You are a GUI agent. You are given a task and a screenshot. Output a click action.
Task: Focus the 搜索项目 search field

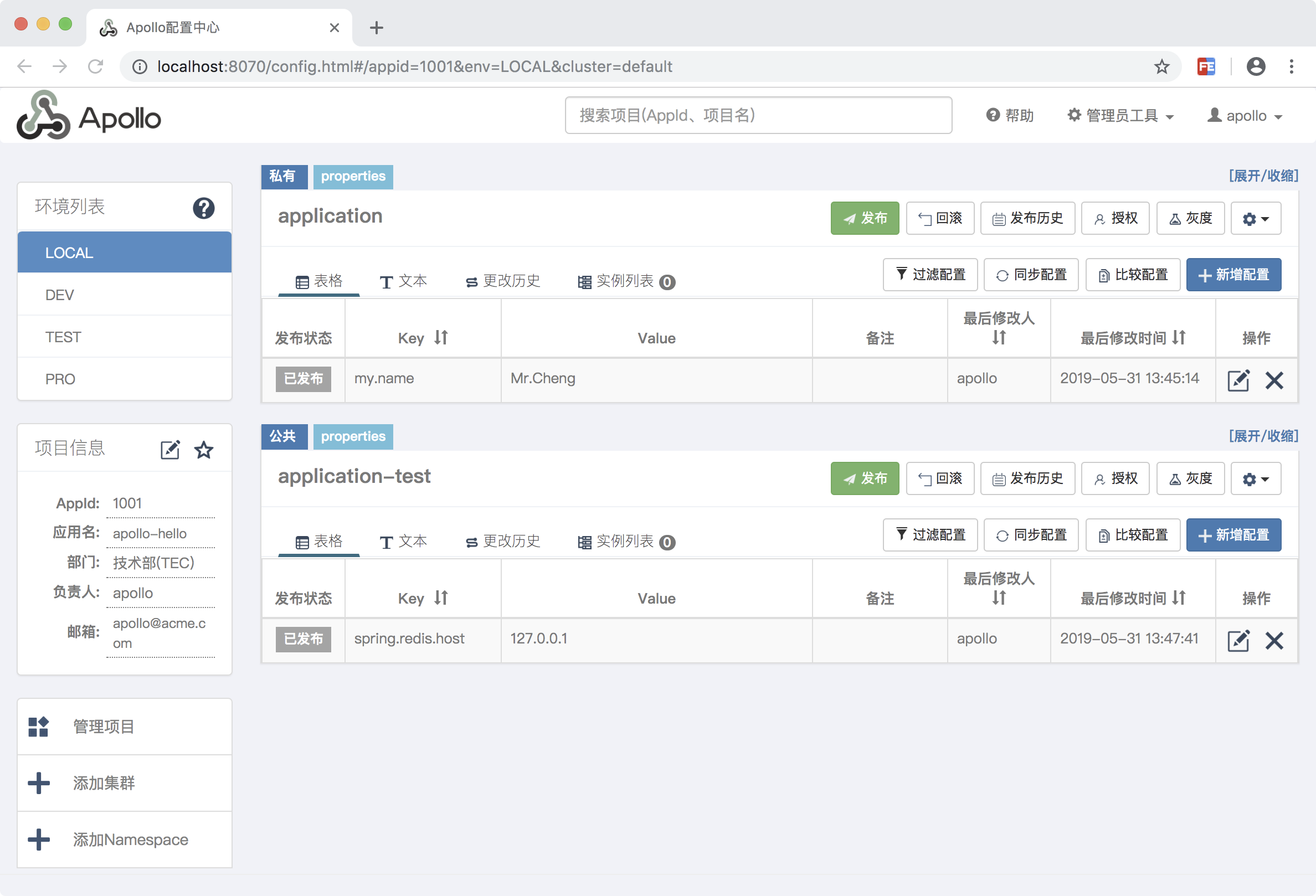pos(758,116)
